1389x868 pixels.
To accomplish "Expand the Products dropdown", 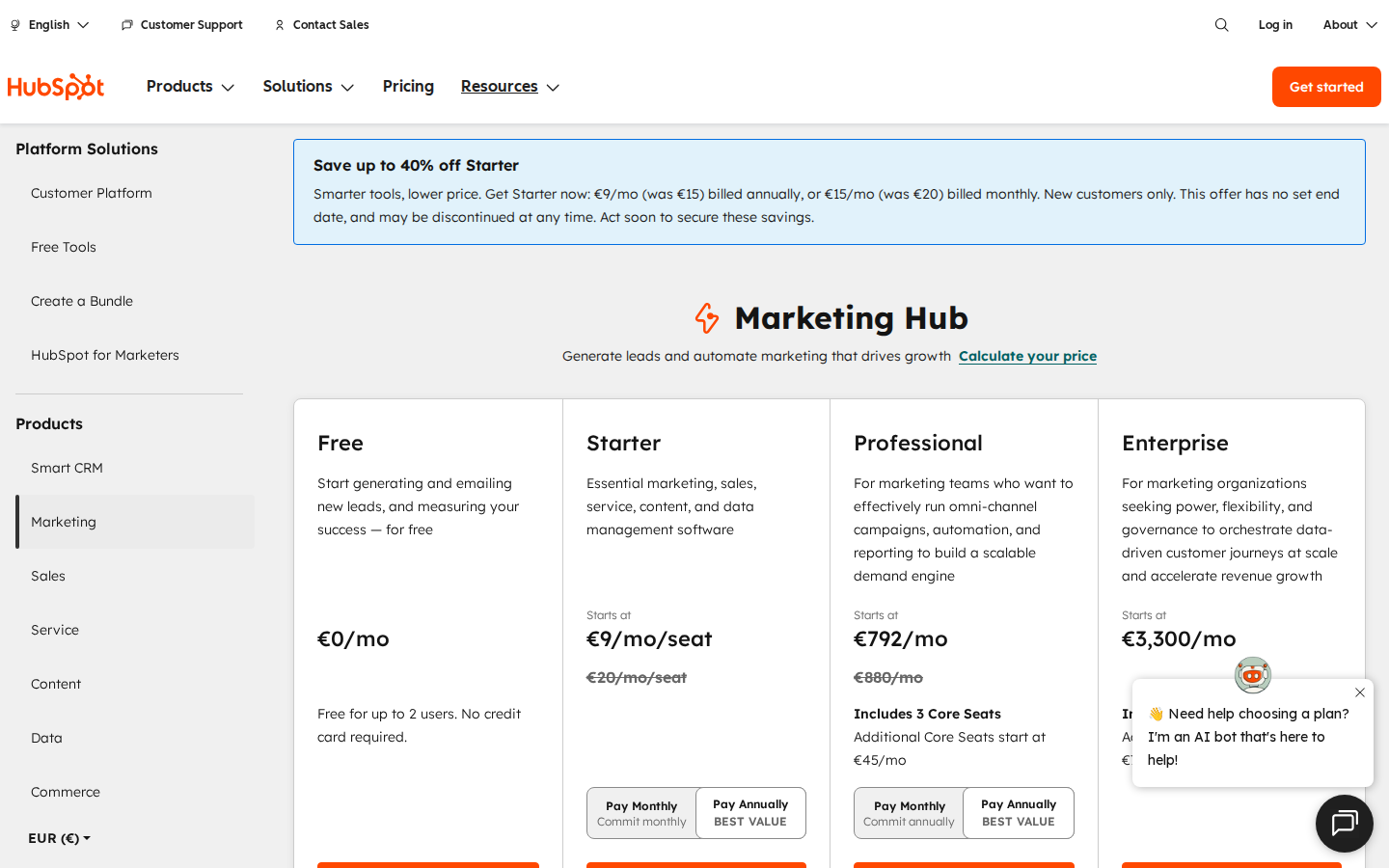I will point(190,86).
